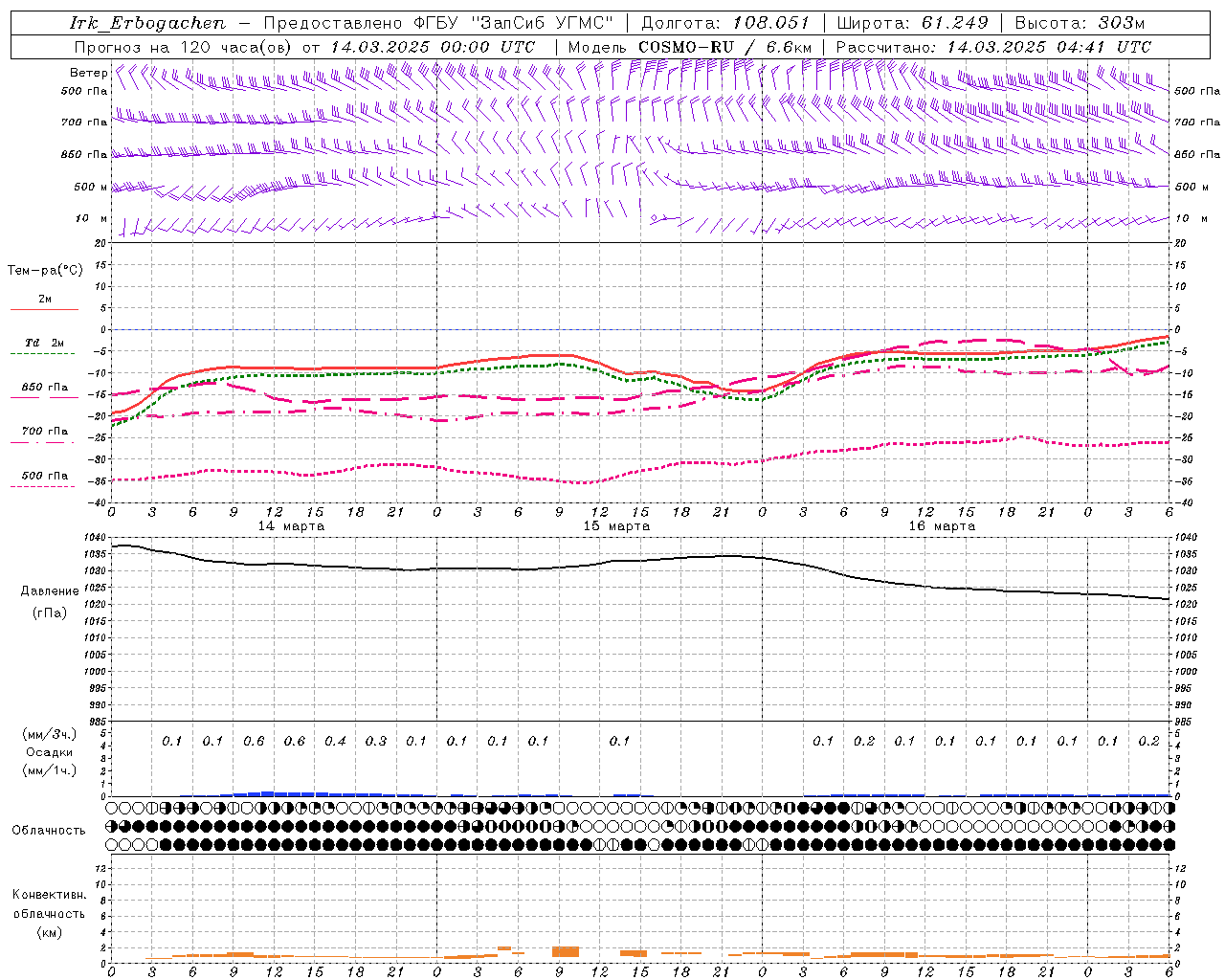1225x980 pixels.
Task: Click the '(км)' unit label under convective cloudiness
Action: [50, 932]
